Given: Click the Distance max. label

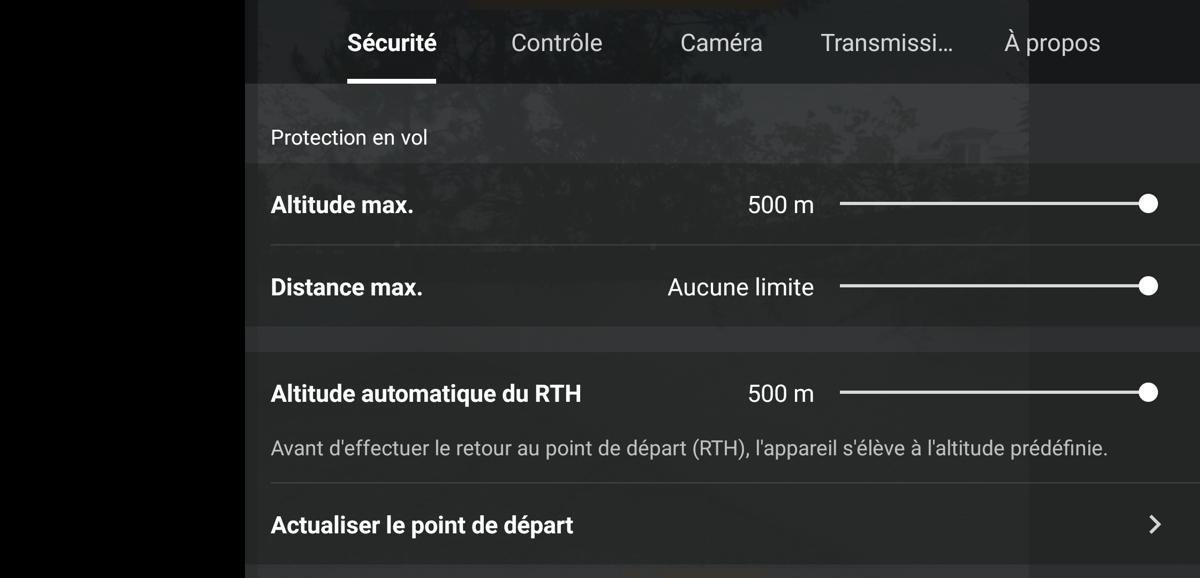Looking at the screenshot, I should 347,288.
